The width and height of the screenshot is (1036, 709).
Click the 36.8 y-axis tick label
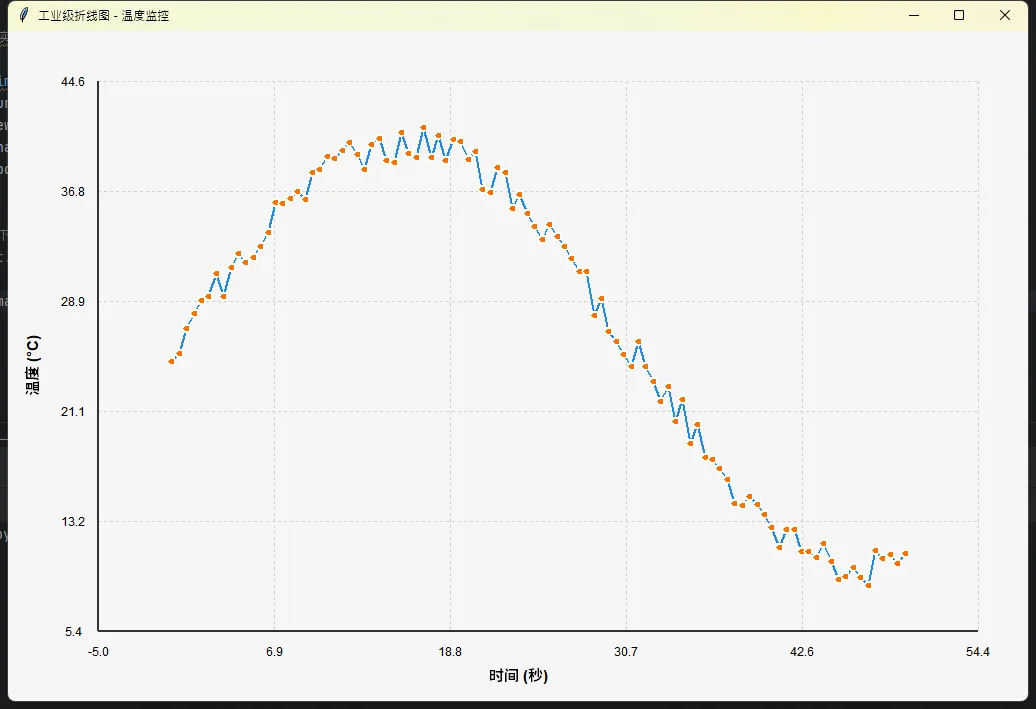(x=73, y=192)
